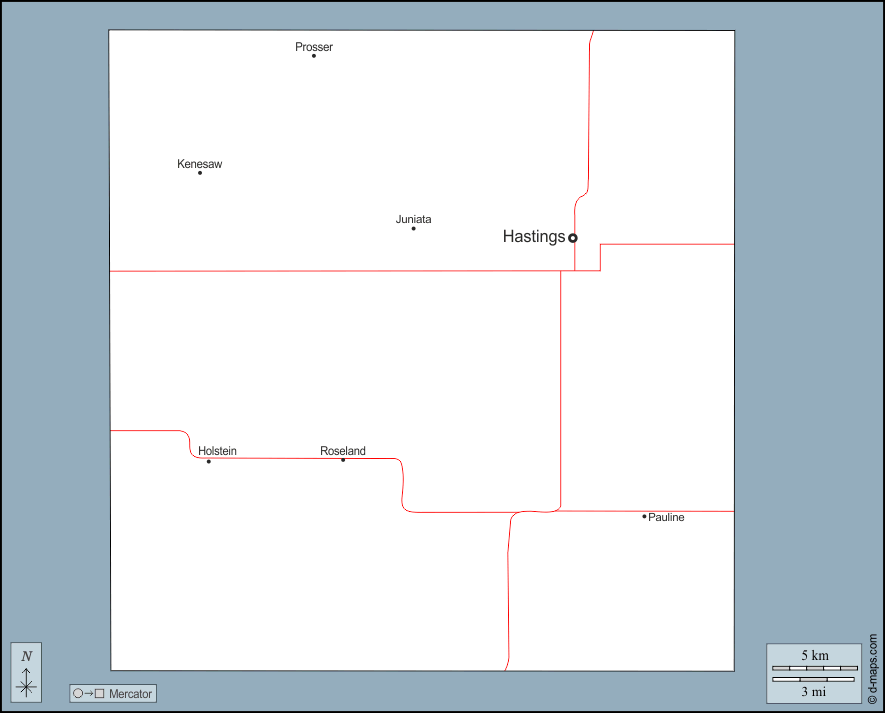885x713 pixels.
Task: Select the Pauline town label
Action: pos(666,517)
